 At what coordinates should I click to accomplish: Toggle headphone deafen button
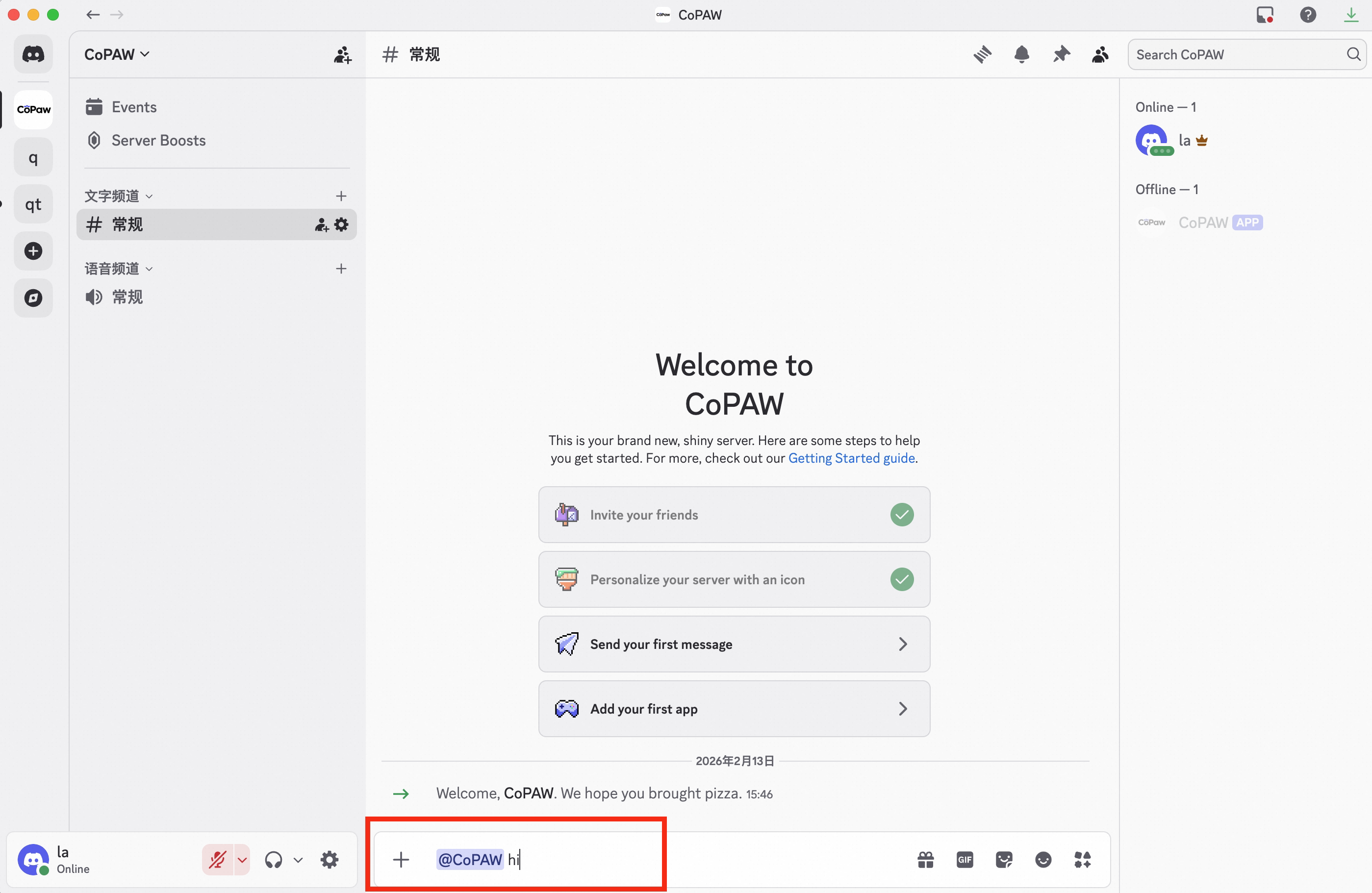click(x=274, y=860)
